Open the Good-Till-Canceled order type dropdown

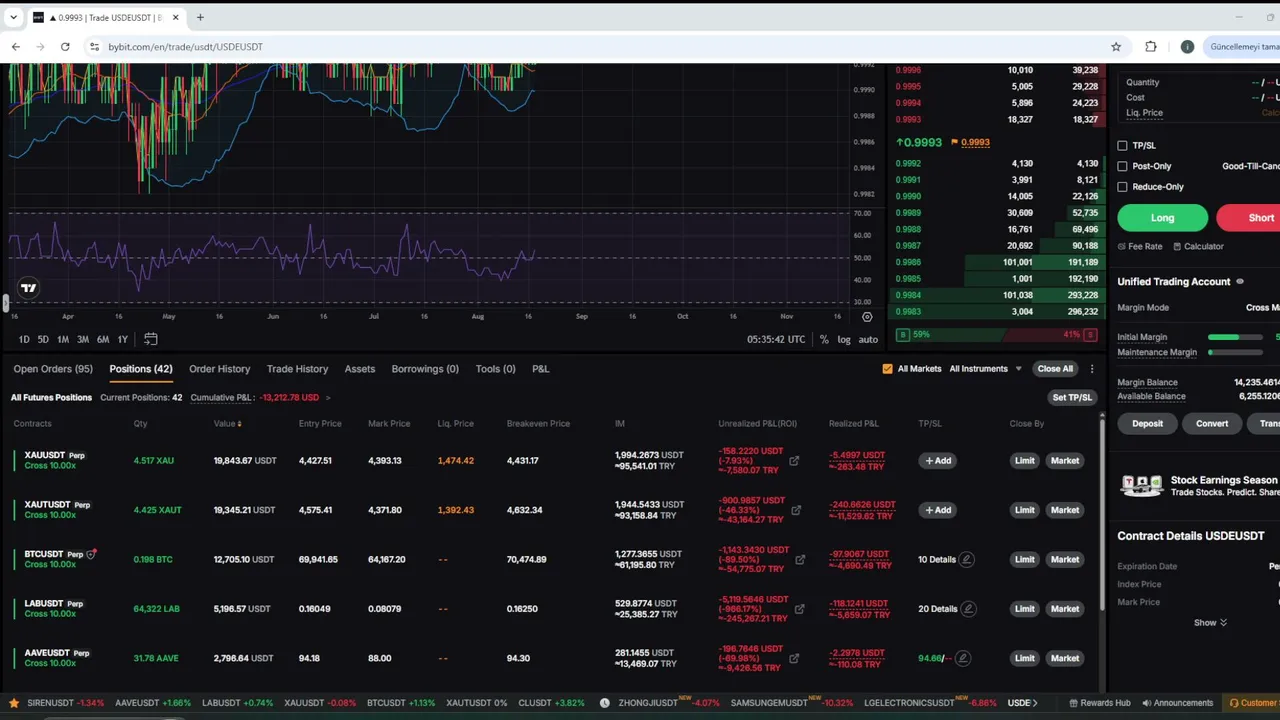click(x=1250, y=166)
